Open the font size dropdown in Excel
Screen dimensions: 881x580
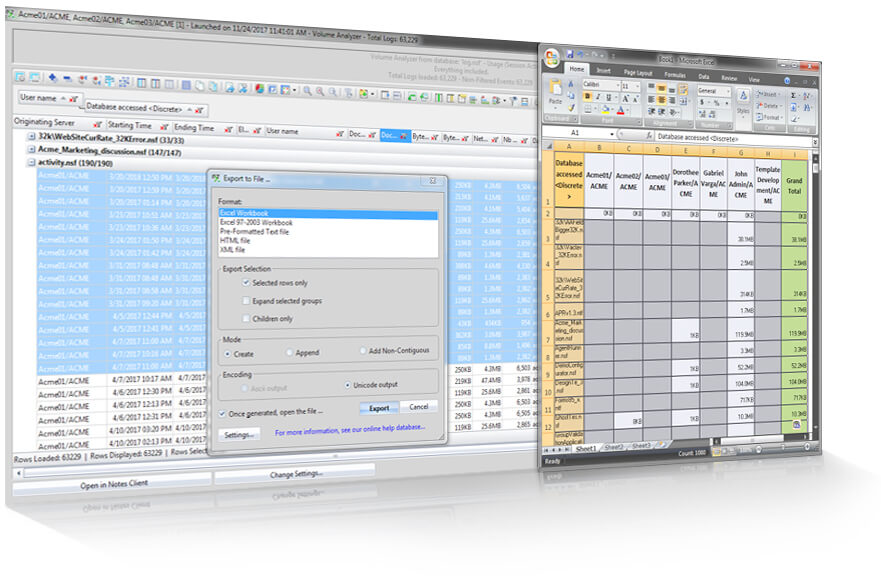coord(637,87)
